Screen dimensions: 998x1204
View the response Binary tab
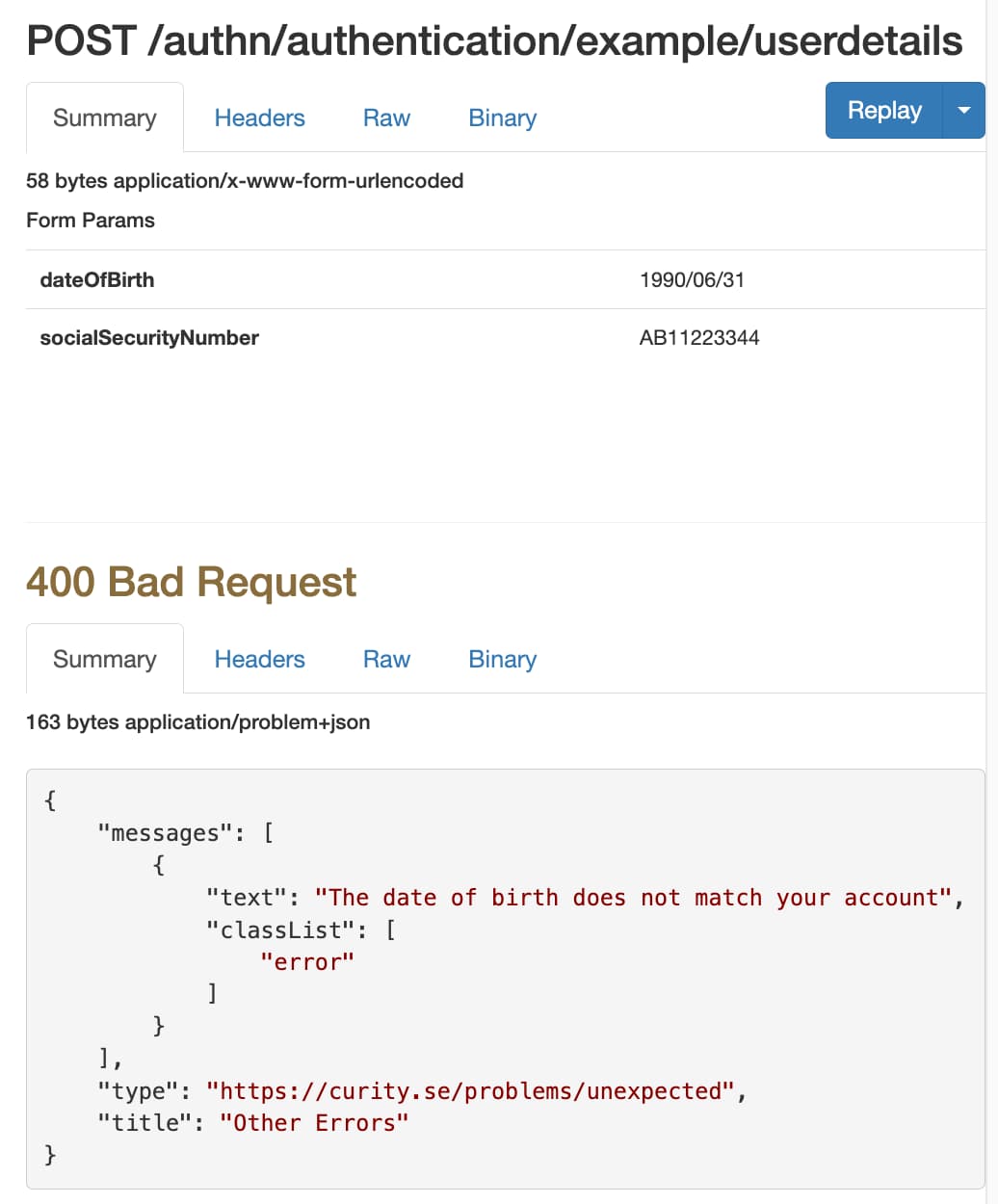coord(502,659)
